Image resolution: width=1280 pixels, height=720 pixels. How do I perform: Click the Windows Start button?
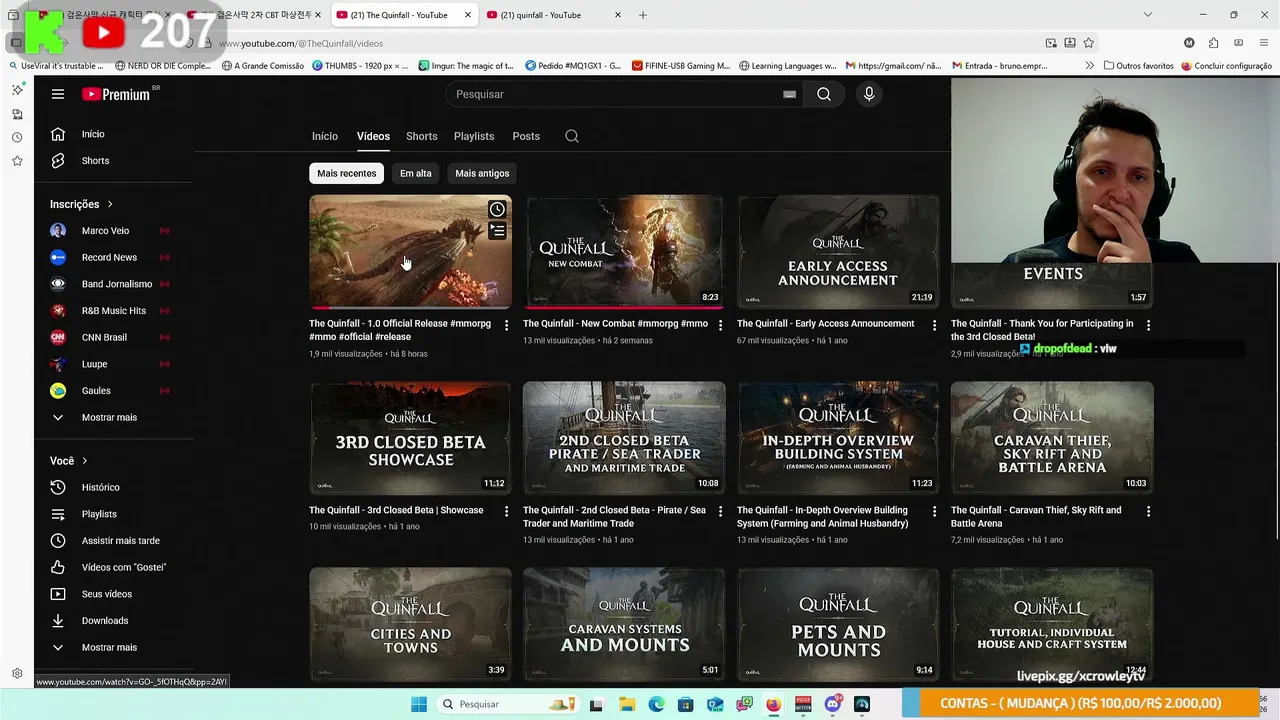[x=418, y=704]
